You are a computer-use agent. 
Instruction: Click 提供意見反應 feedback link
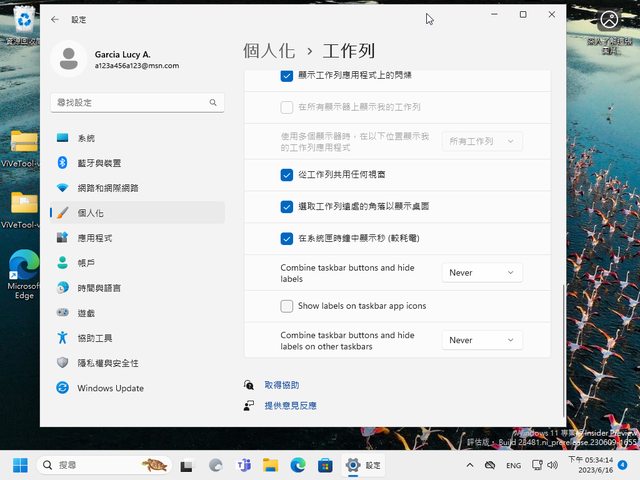point(290,406)
